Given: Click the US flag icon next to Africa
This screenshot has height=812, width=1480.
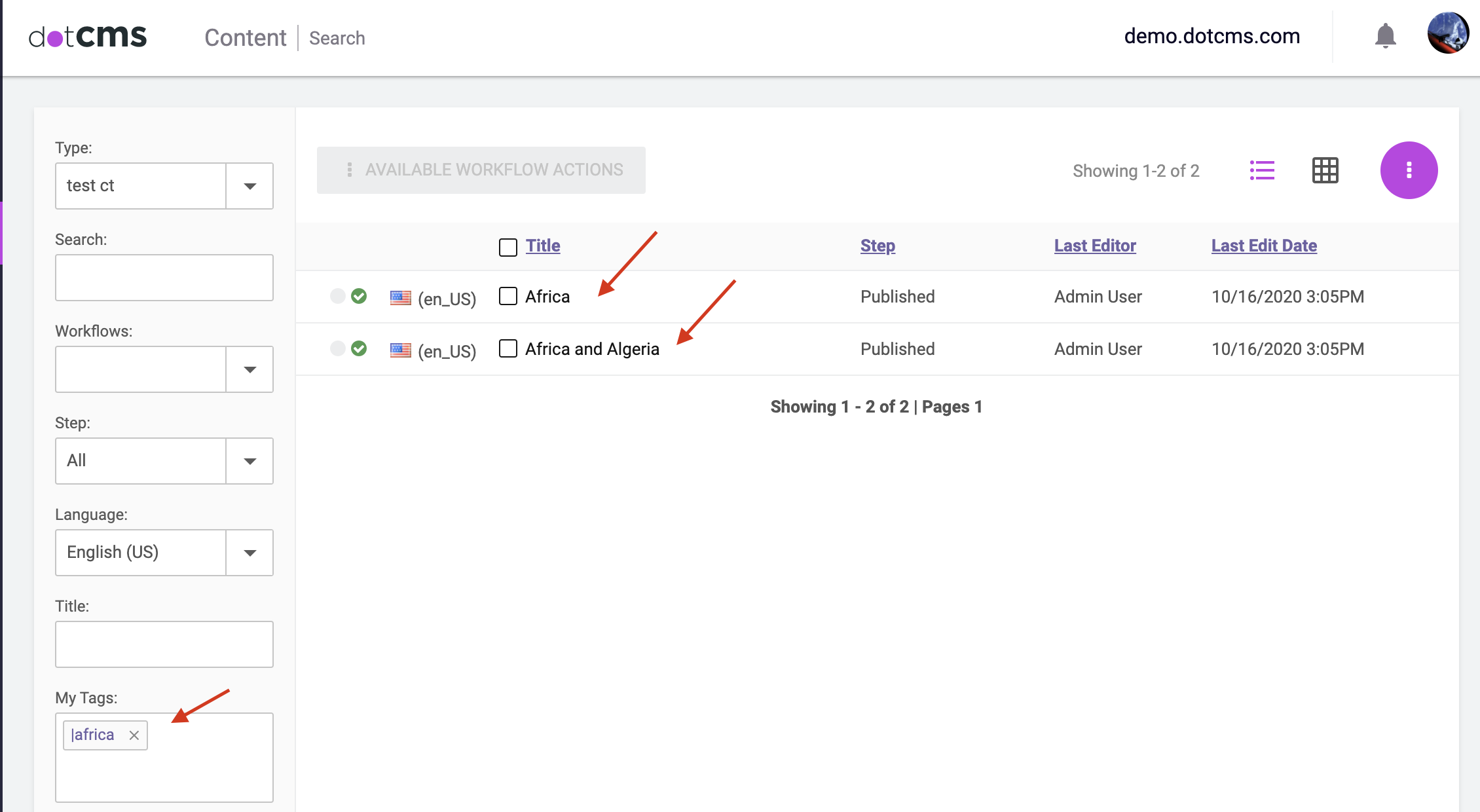Looking at the screenshot, I should coord(399,296).
